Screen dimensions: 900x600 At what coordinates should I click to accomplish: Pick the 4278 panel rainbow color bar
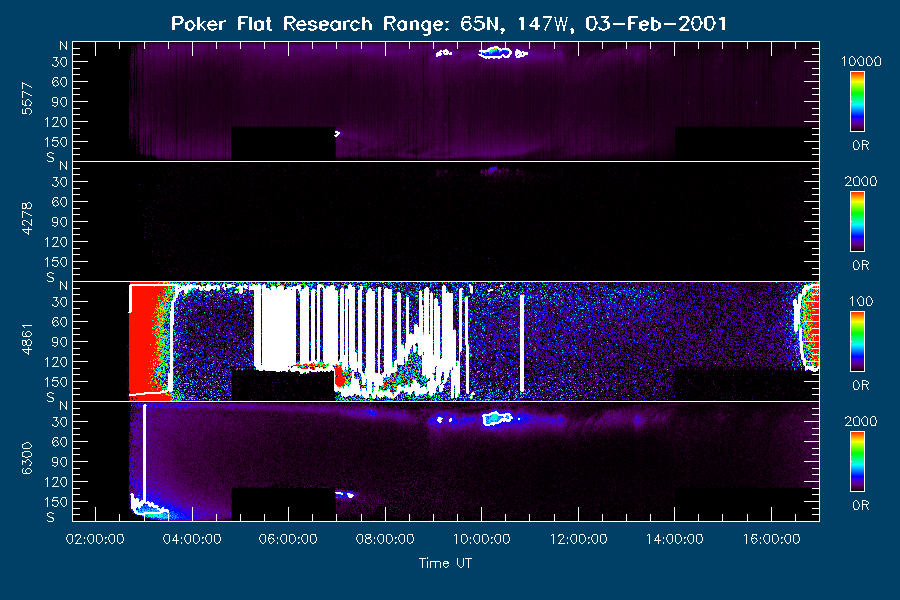[x=858, y=222]
